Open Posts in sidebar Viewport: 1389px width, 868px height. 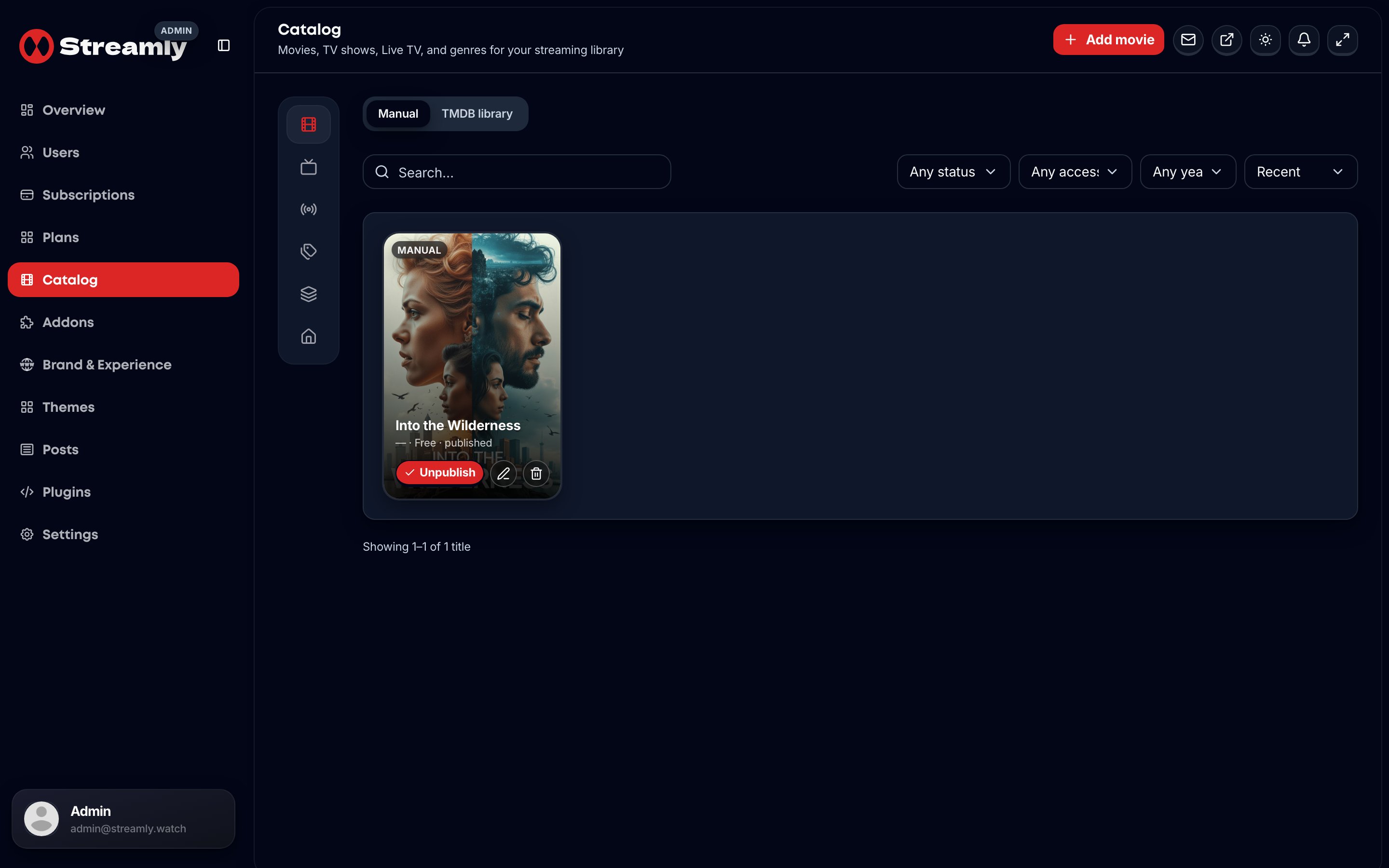(x=123, y=449)
